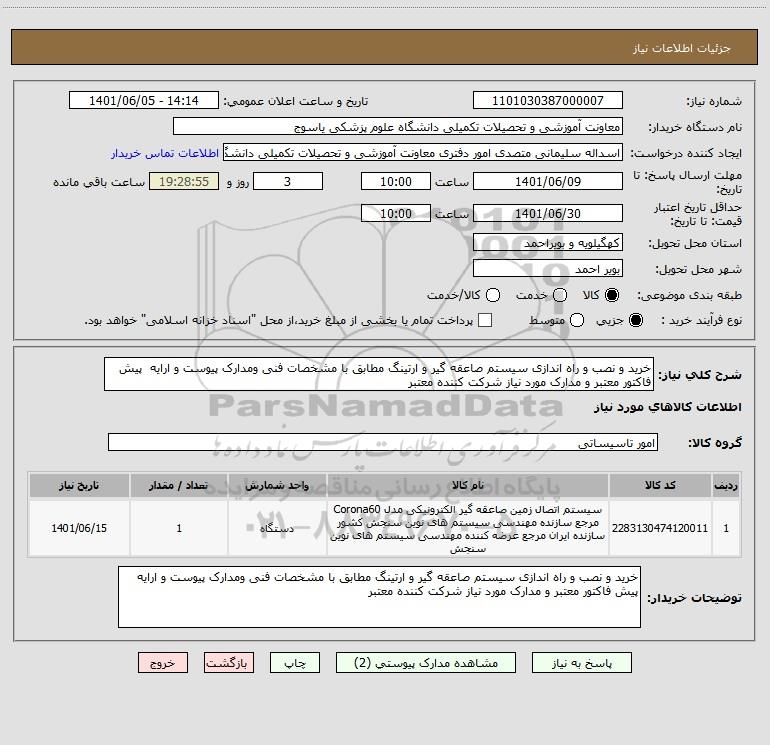The width and height of the screenshot is (770, 745).
Task: Click the جزئیات اطلاعات نیاز header title
Action: click(682, 48)
